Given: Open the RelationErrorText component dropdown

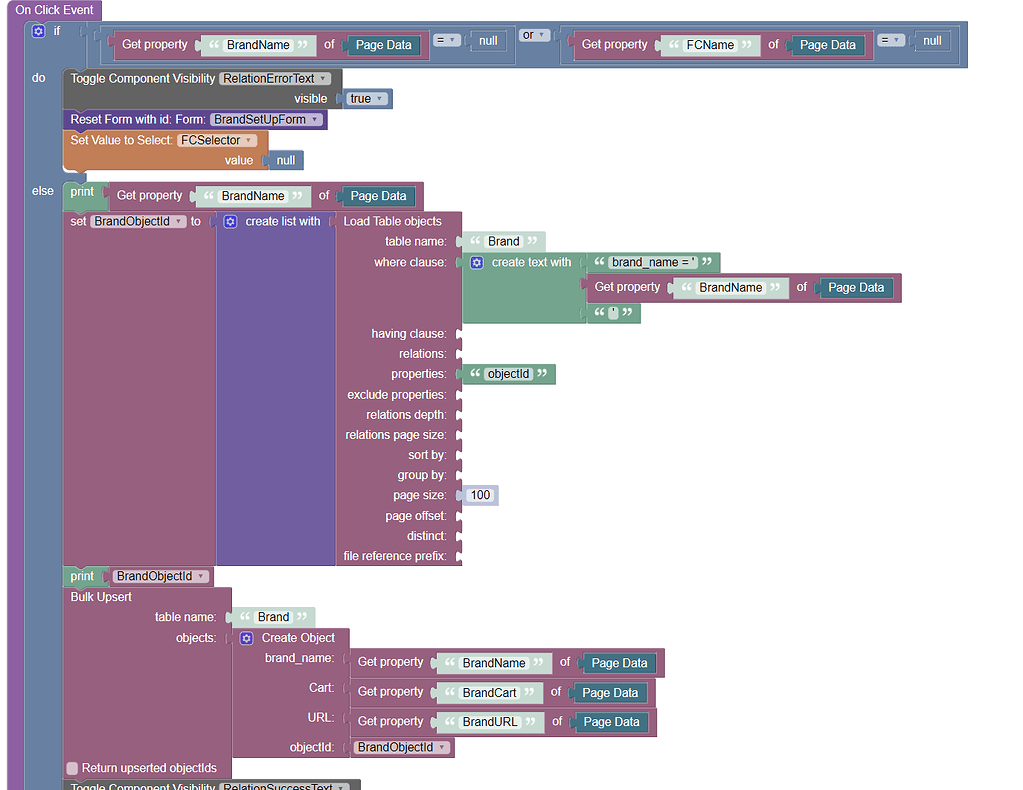Looking at the screenshot, I should [x=275, y=78].
